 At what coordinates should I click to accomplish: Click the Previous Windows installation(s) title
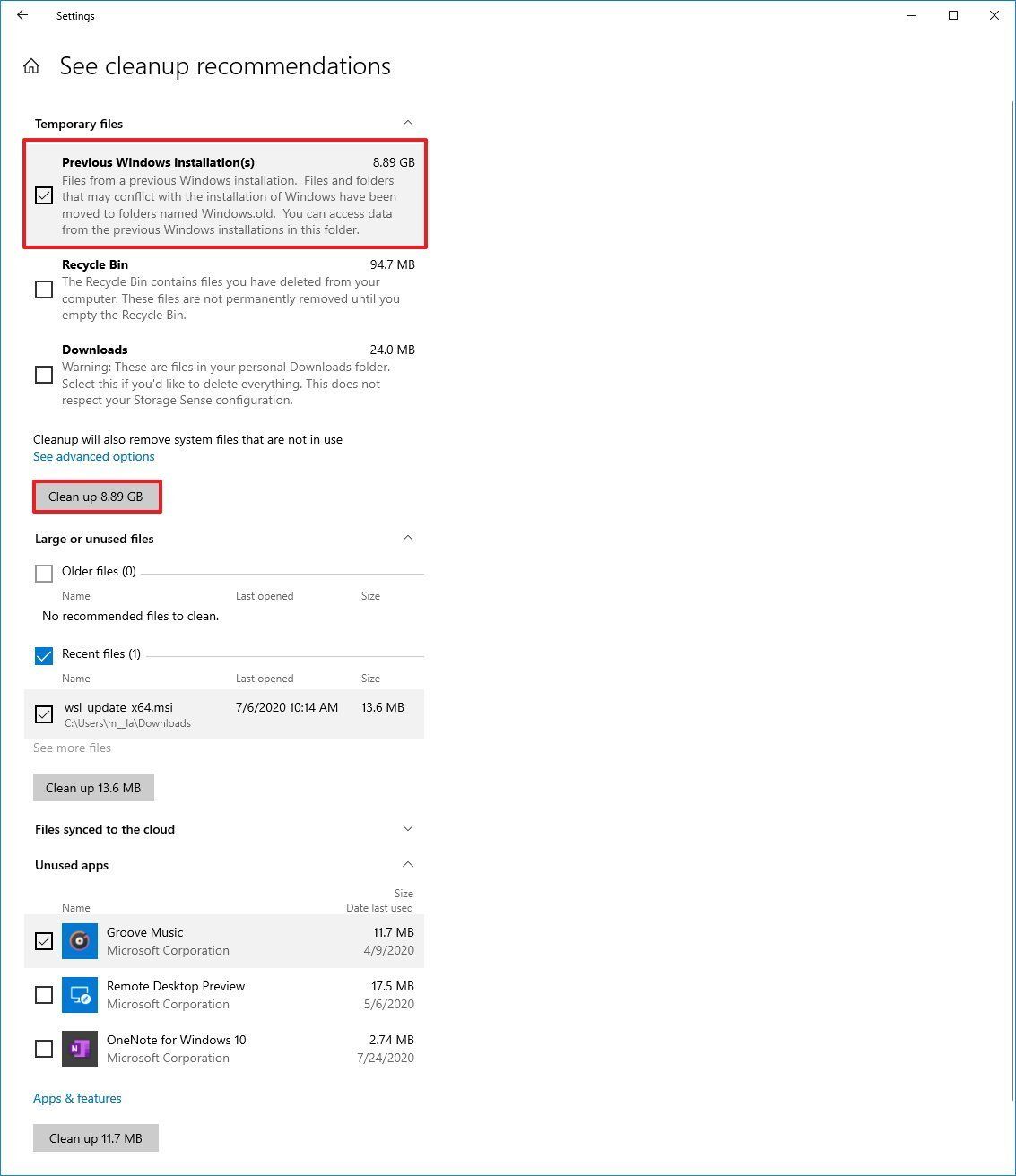pos(158,162)
